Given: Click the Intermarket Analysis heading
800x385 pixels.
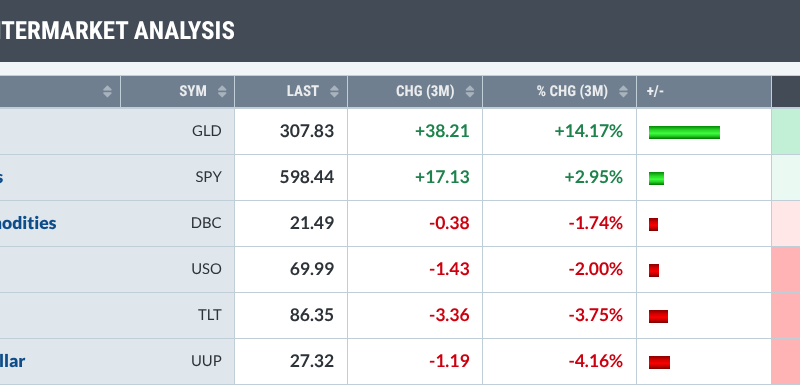Looking at the screenshot, I should 117,31.
